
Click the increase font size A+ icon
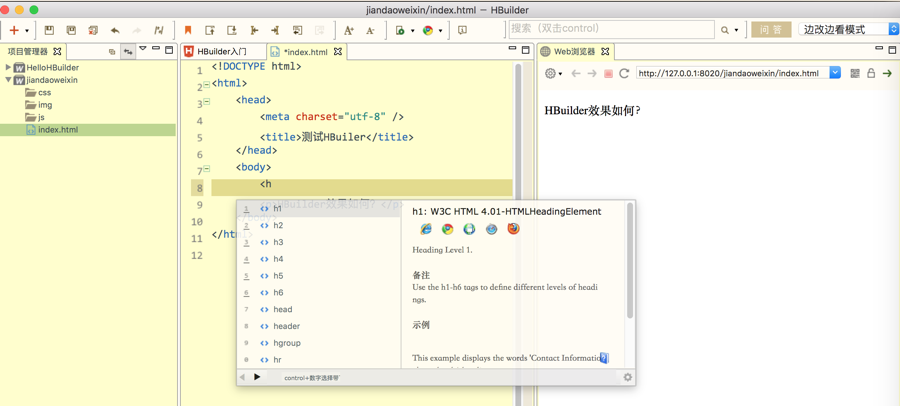[348, 30]
